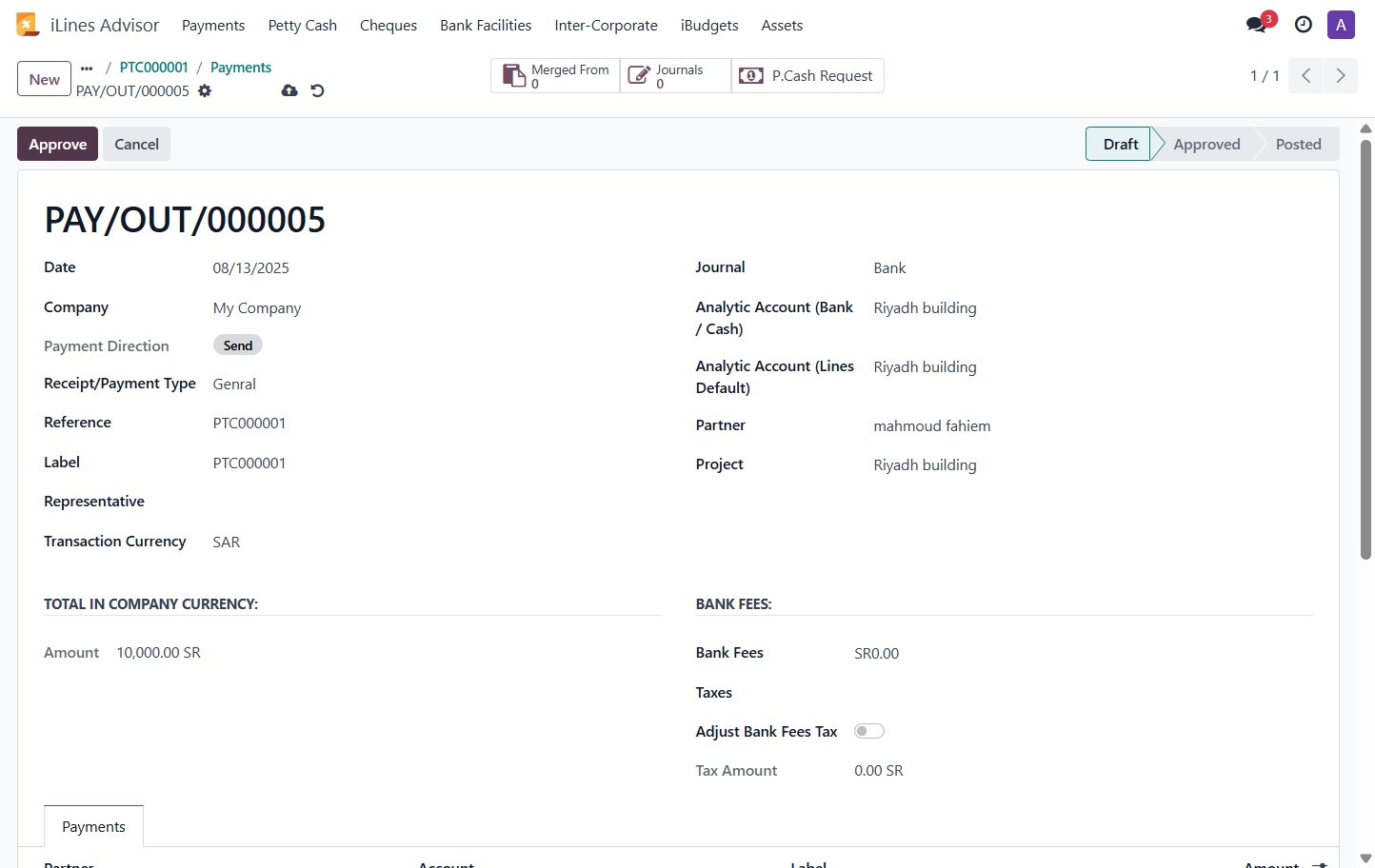This screenshot has width=1375, height=868.
Task: Open the iBudgets menu
Action: pyautogui.click(x=709, y=26)
